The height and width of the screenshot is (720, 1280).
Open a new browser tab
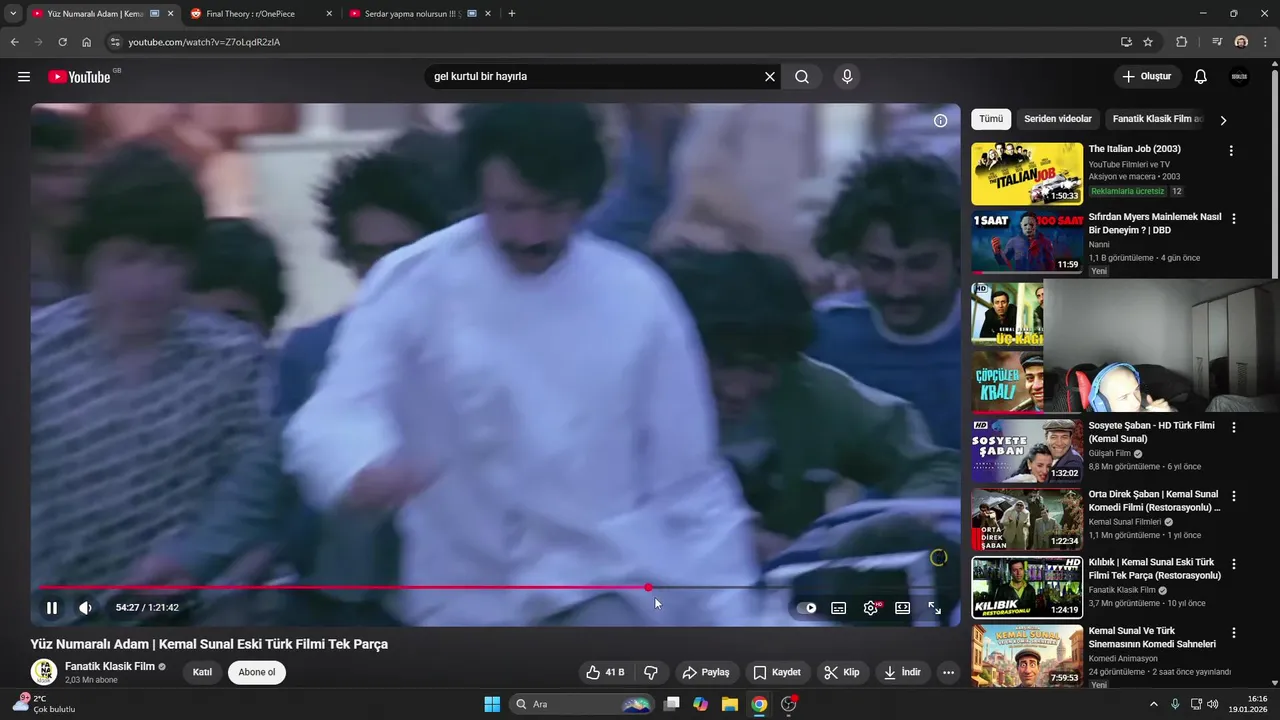(x=512, y=14)
